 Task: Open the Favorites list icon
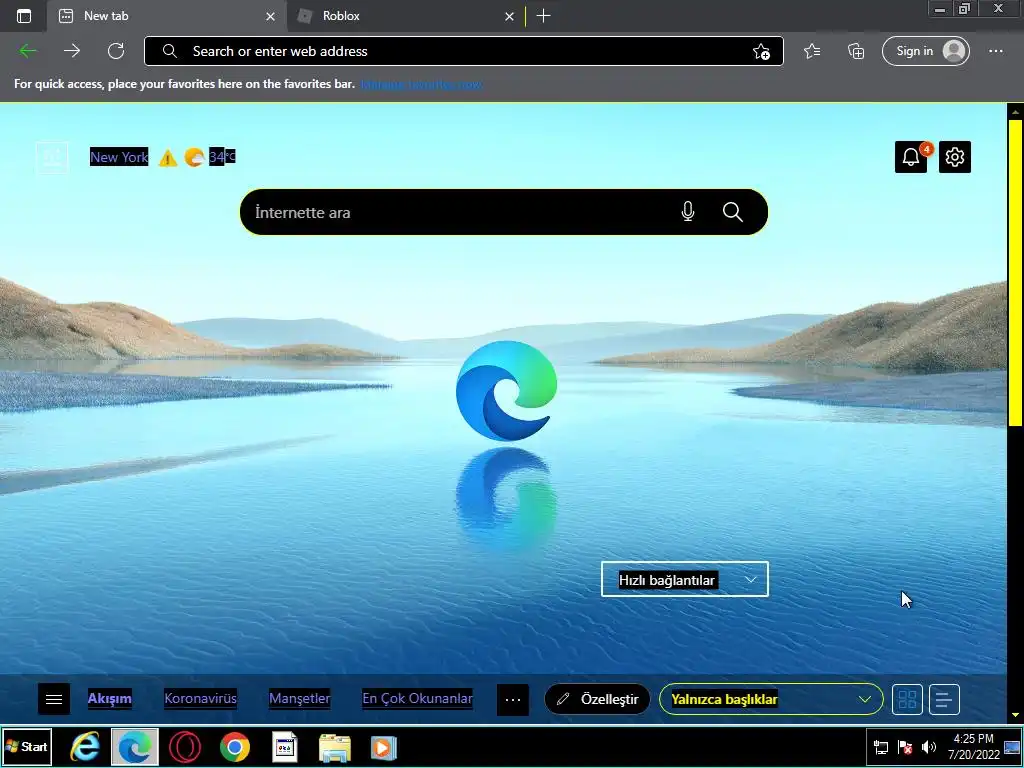tap(812, 51)
